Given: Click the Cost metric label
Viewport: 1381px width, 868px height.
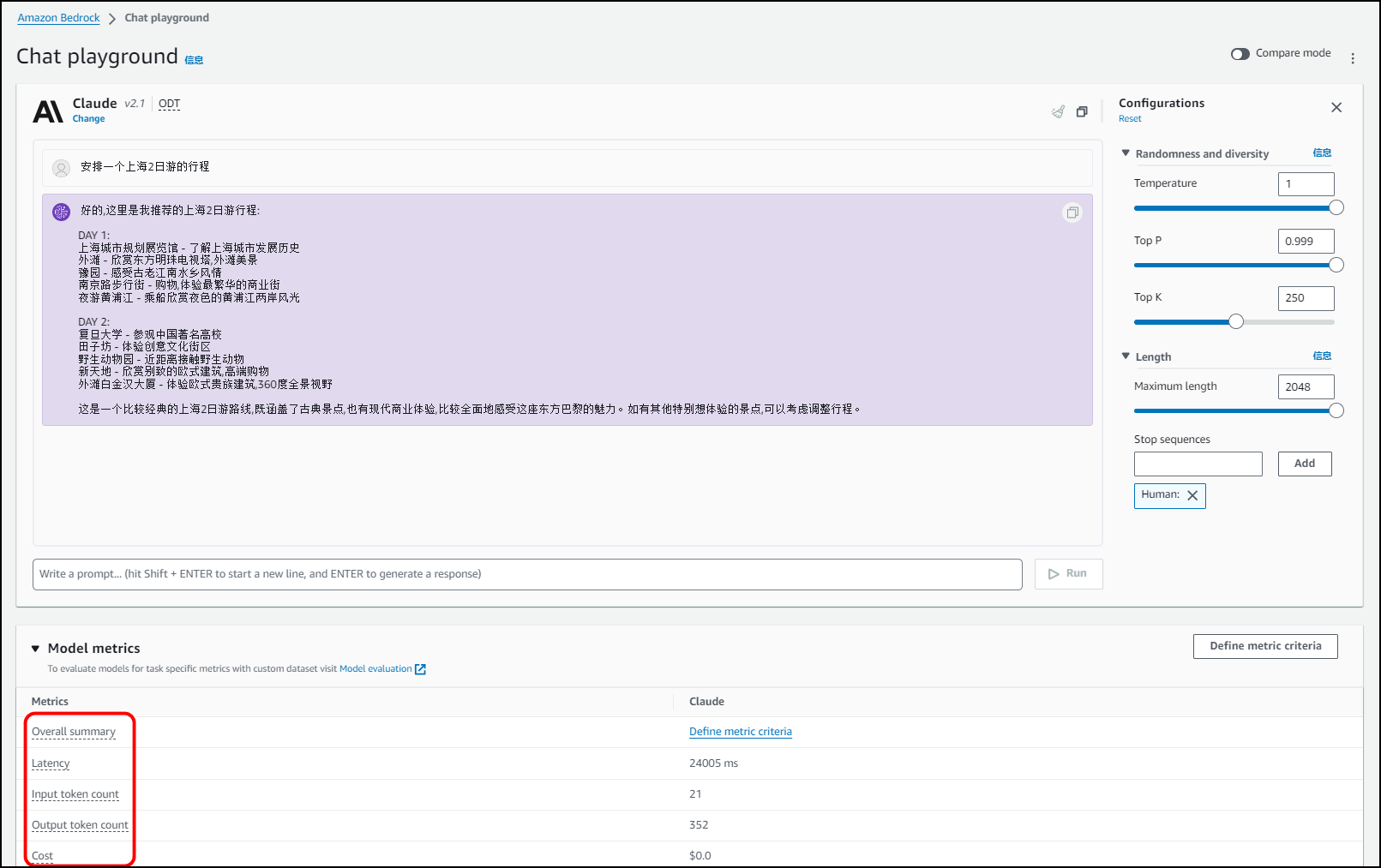Looking at the screenshot, I should pyautogui.click(x=42, y=856).
